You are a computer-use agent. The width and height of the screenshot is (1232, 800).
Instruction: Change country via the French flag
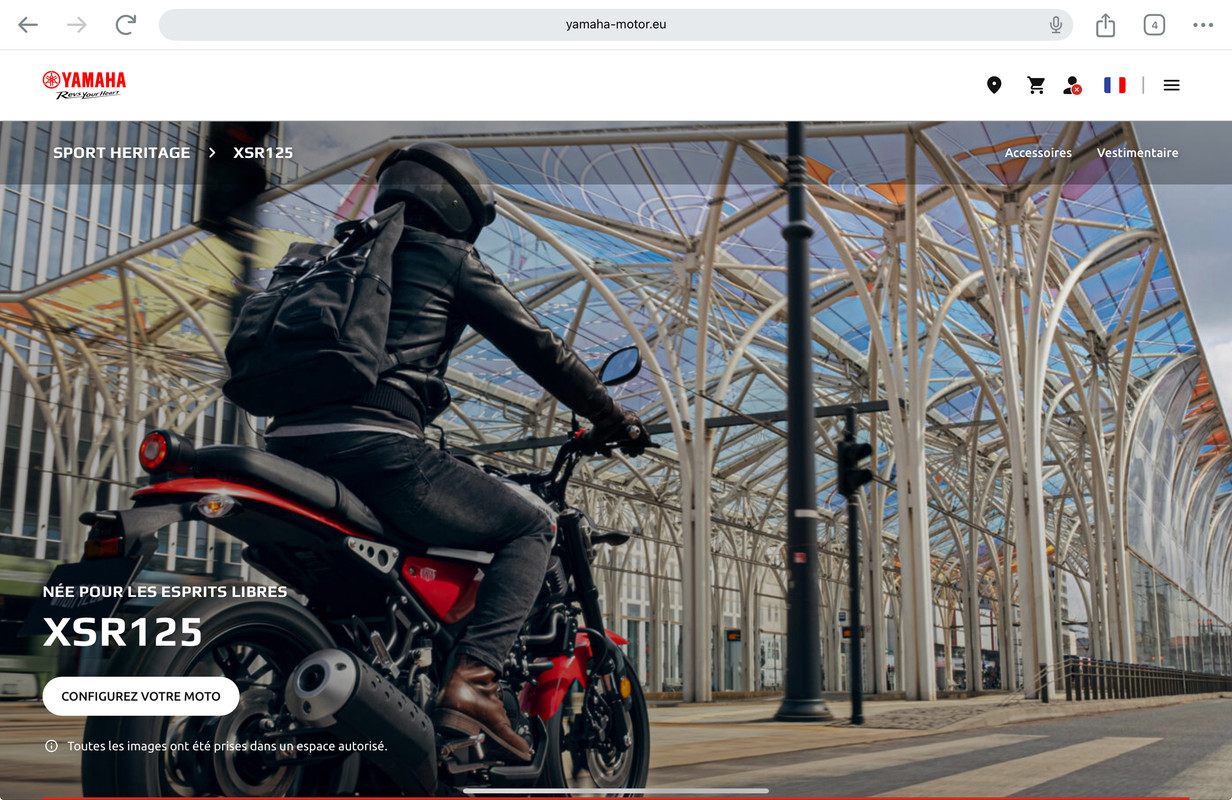point(1115,85)
